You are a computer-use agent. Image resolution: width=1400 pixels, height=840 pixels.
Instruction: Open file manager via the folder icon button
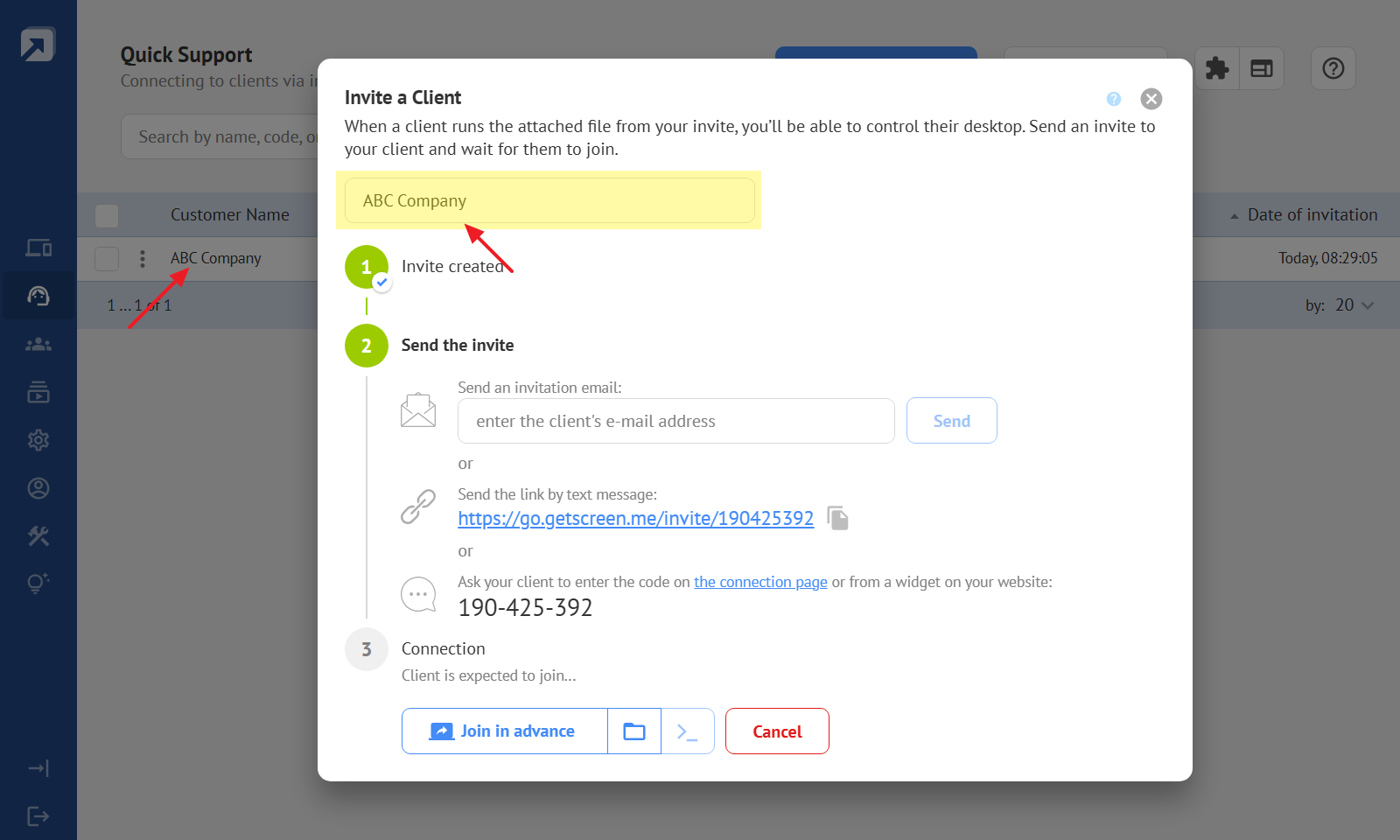click(634, 731)
